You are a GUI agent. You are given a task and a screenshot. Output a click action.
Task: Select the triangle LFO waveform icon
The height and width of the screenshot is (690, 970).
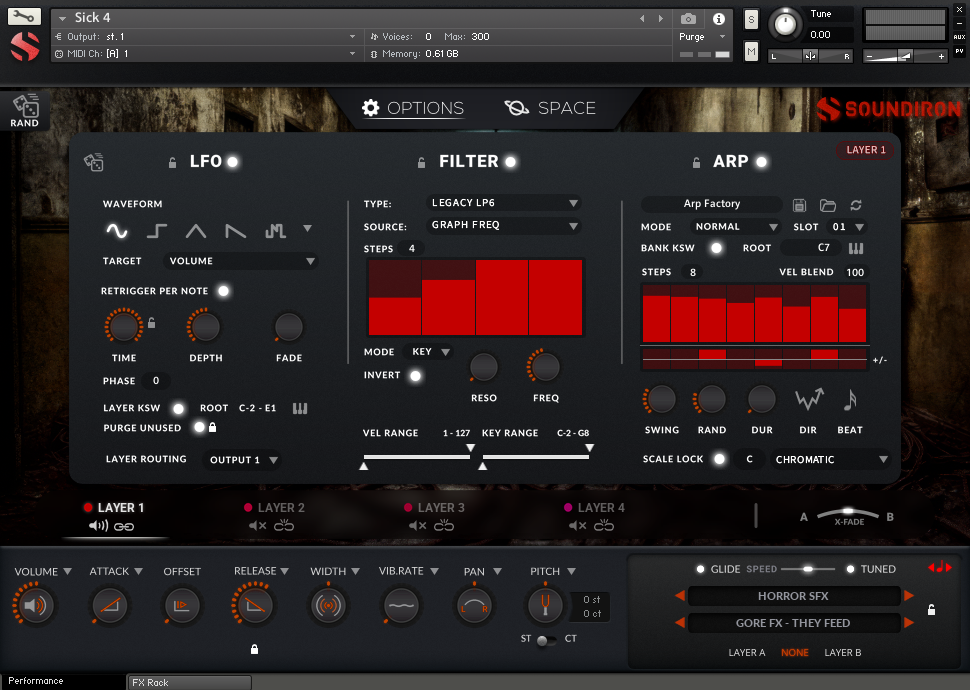click(196, 231)
